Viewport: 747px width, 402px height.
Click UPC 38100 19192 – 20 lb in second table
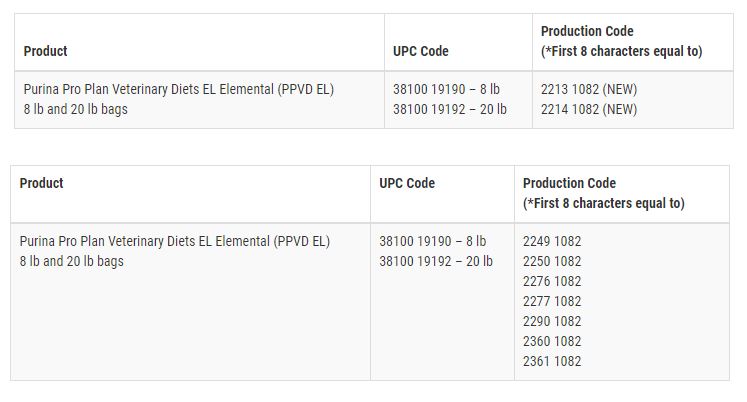(436, 261)
